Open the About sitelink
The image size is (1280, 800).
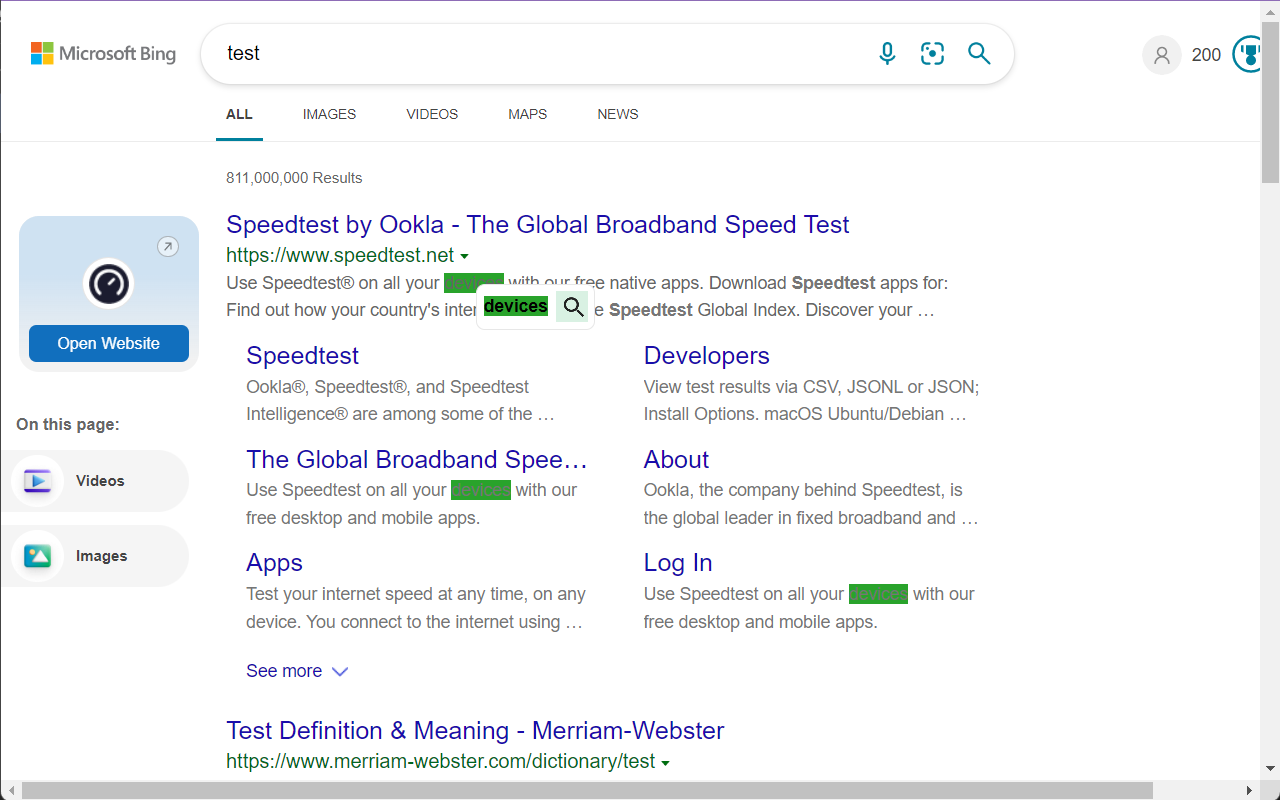[676, 459]
